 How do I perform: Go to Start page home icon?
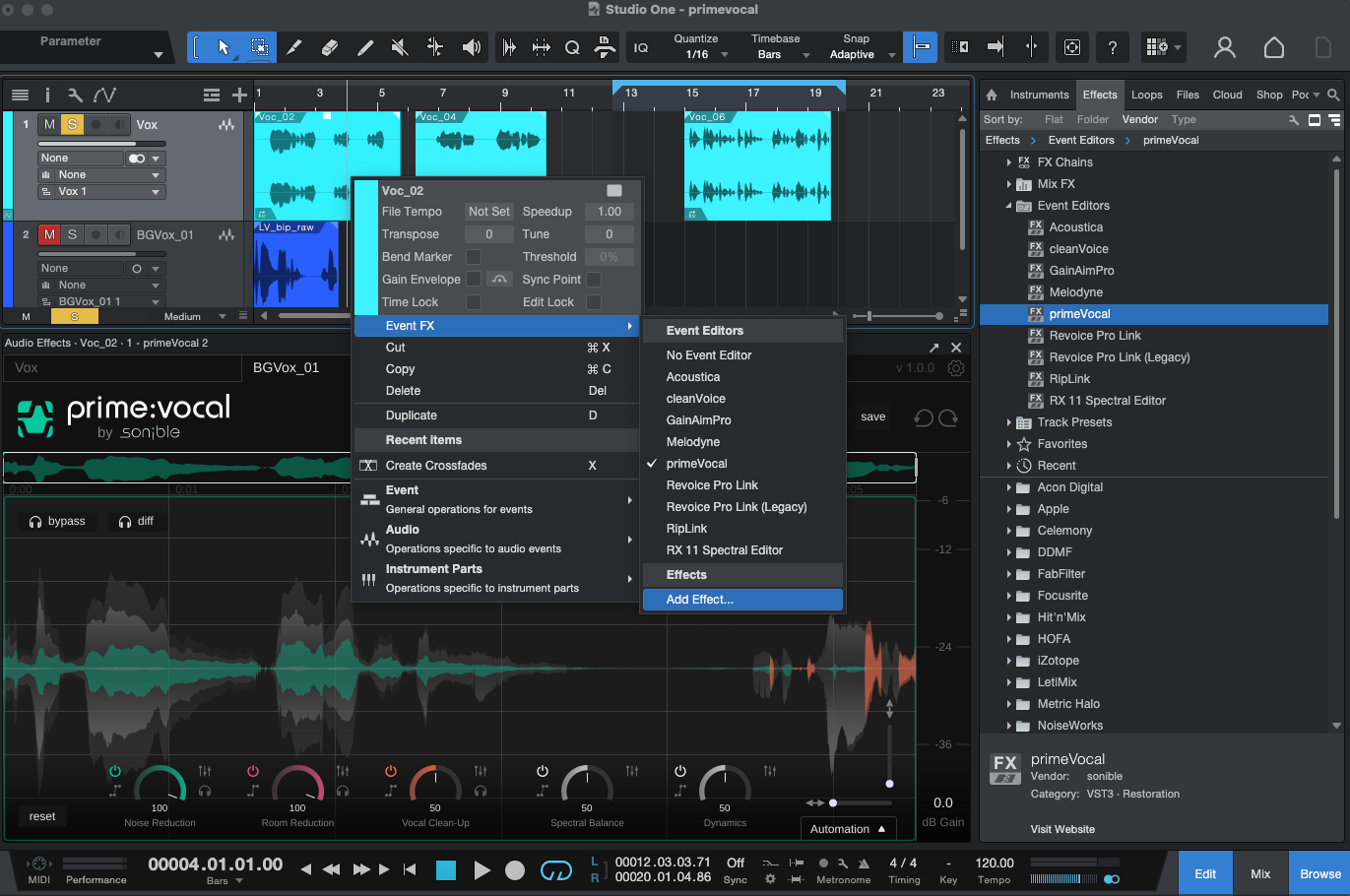1274,47
